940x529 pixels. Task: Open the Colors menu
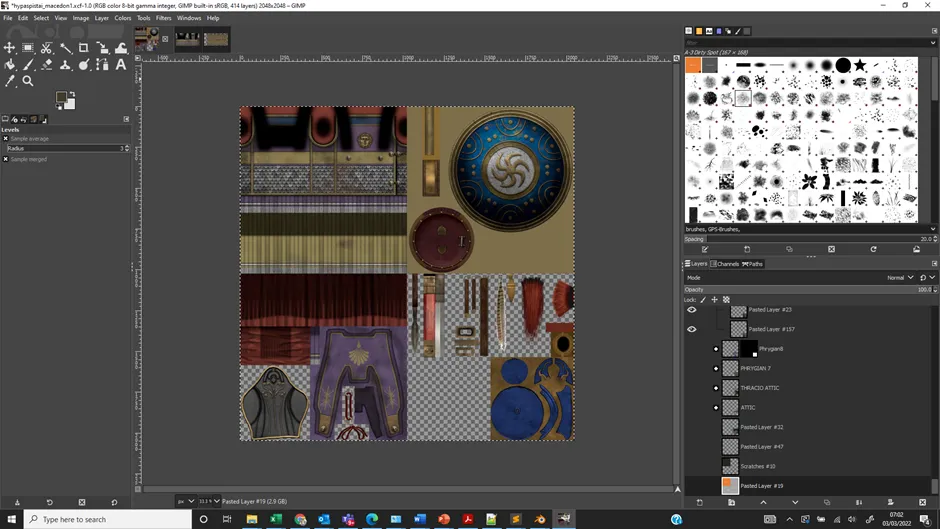[x=123, y=18]
